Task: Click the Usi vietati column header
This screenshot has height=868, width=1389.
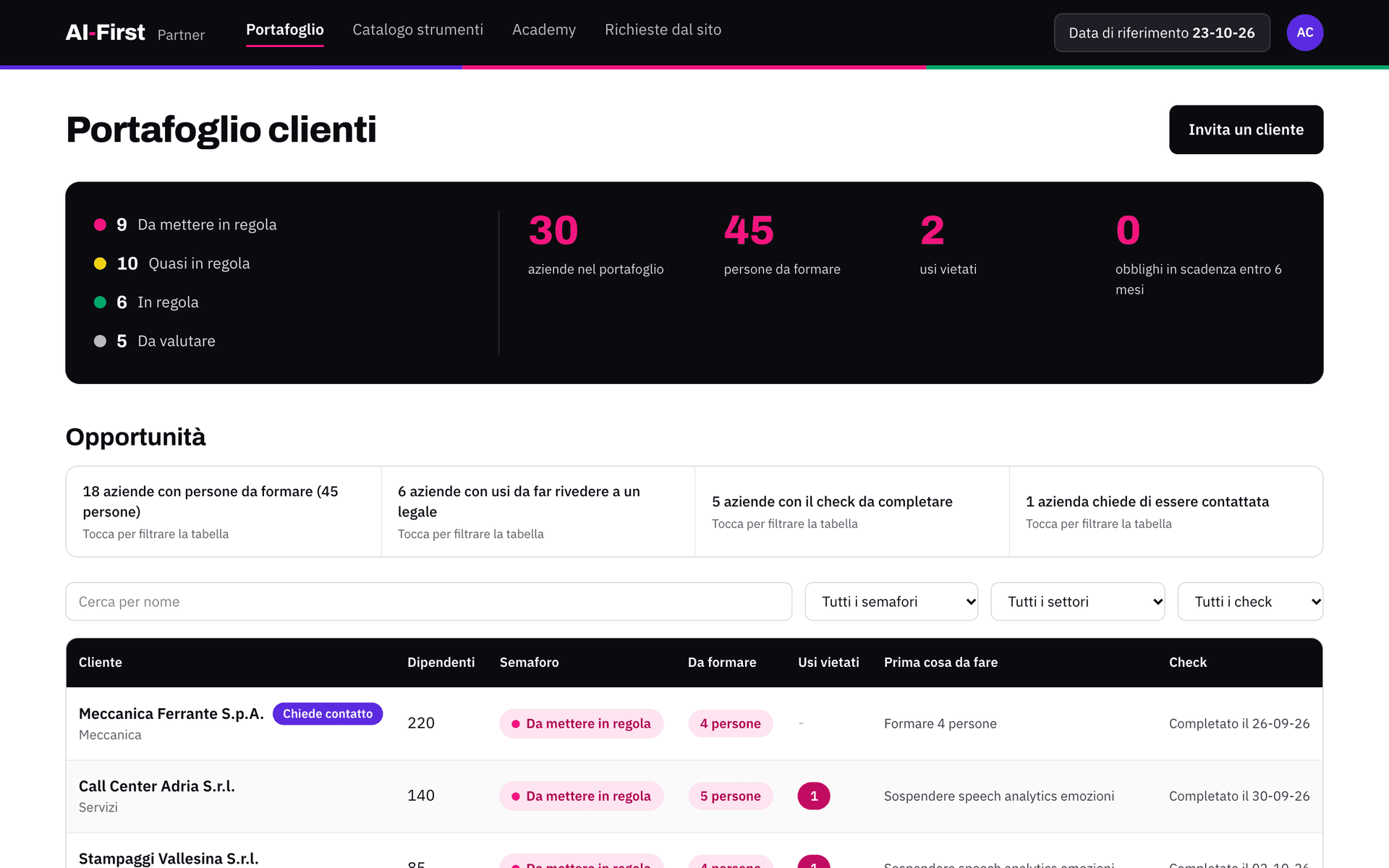Action: pos(828,663)
